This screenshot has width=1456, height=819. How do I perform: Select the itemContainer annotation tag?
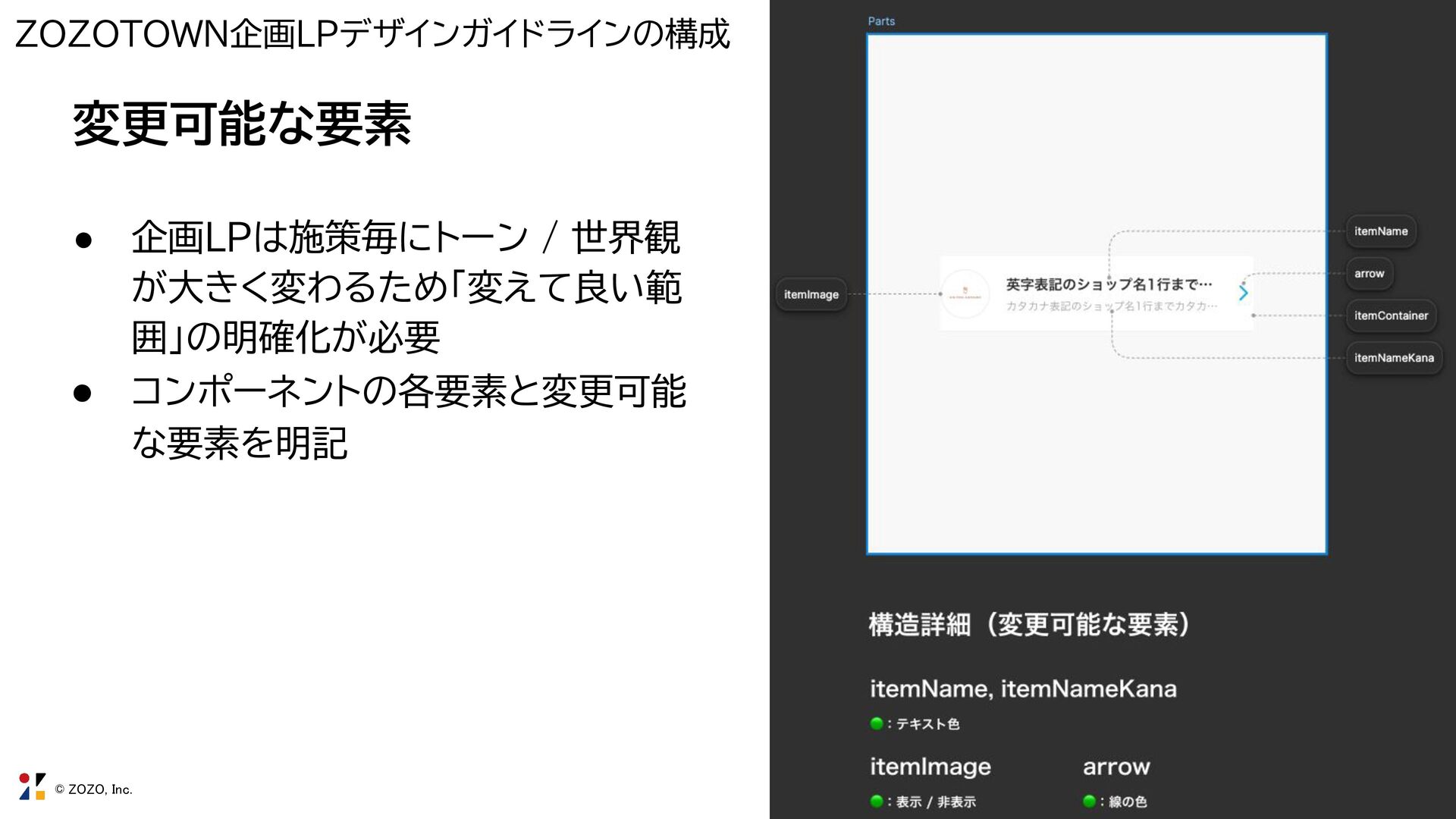click(1391, 315)
